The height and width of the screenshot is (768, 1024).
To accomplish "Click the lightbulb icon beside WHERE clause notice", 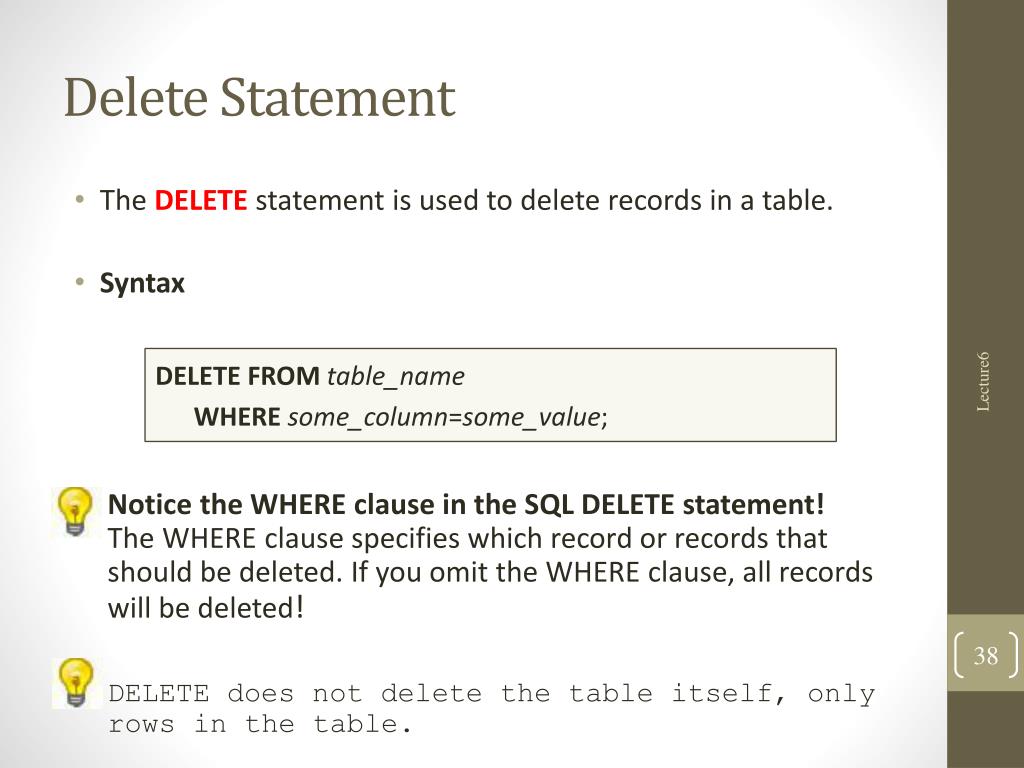I will click(x=75, y=511).
